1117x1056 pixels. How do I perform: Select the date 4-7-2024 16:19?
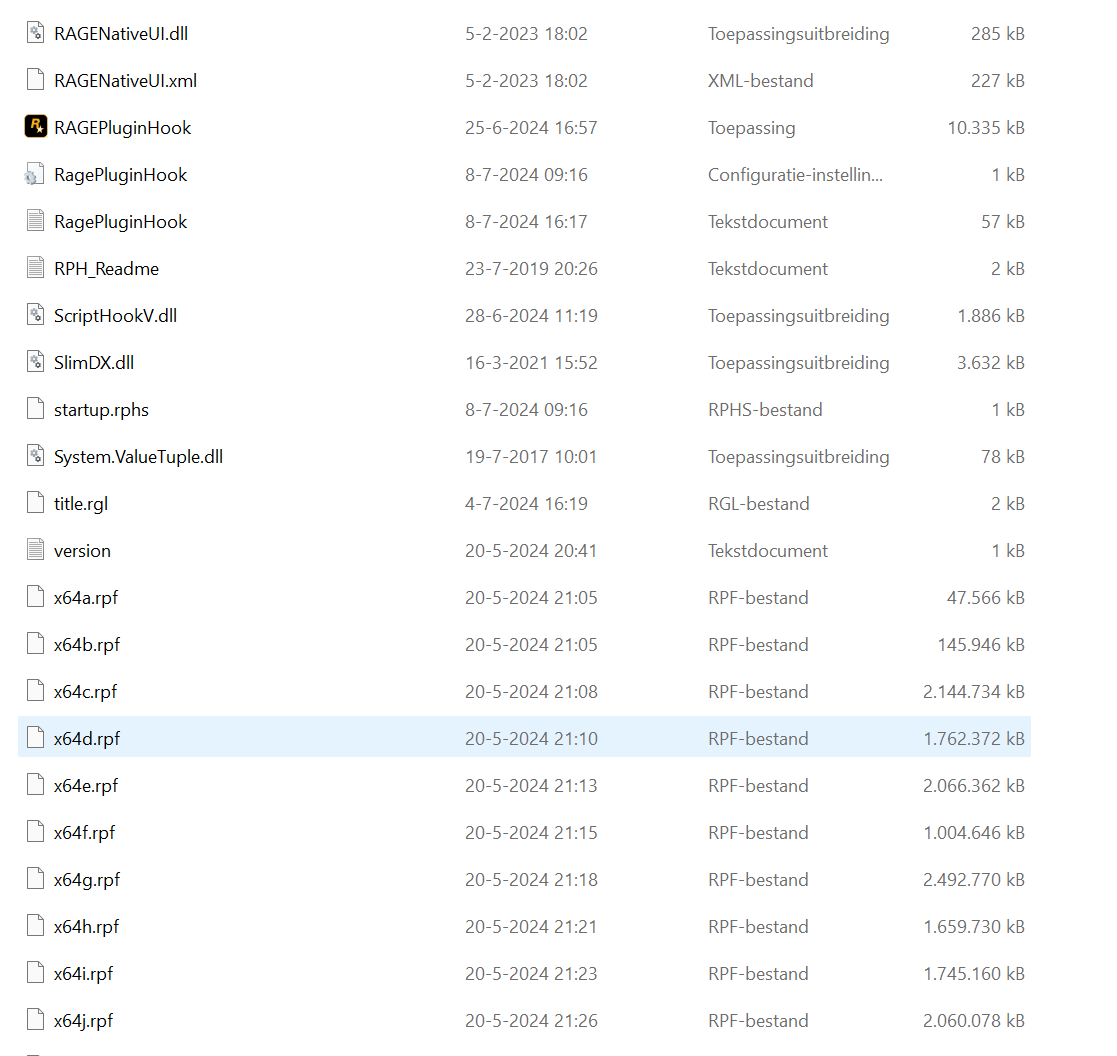(526, 504)
